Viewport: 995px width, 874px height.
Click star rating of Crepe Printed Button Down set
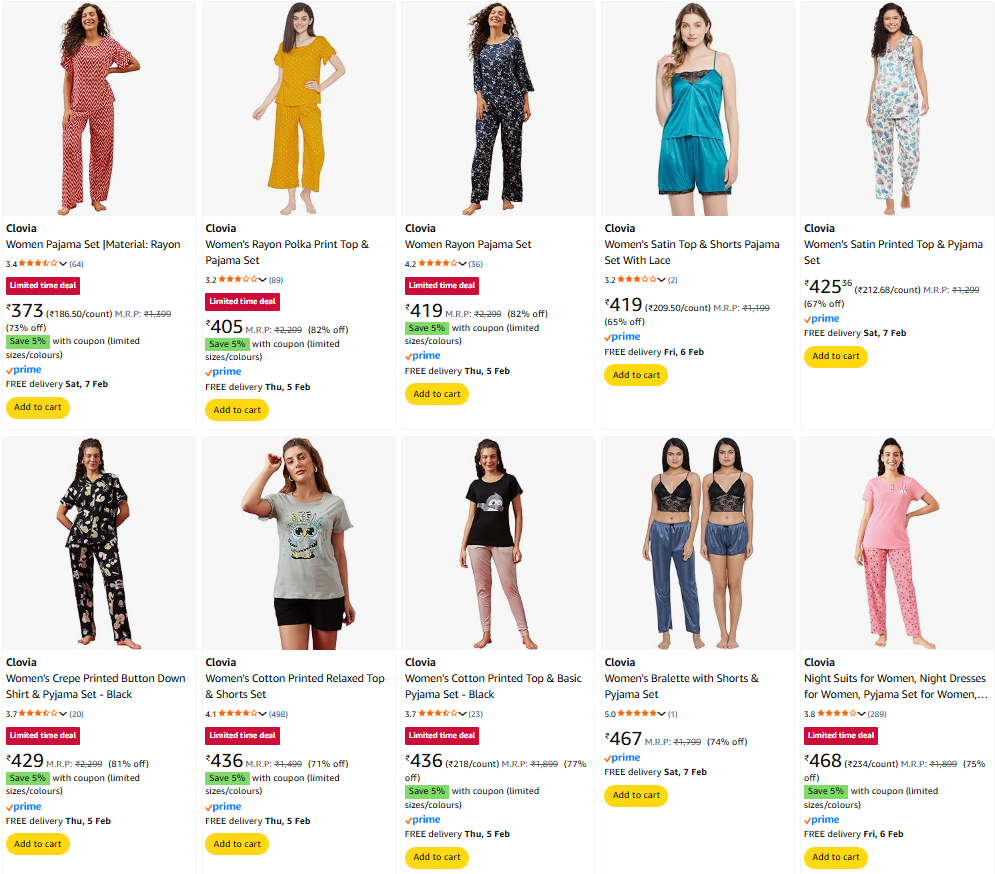point(39,714)
